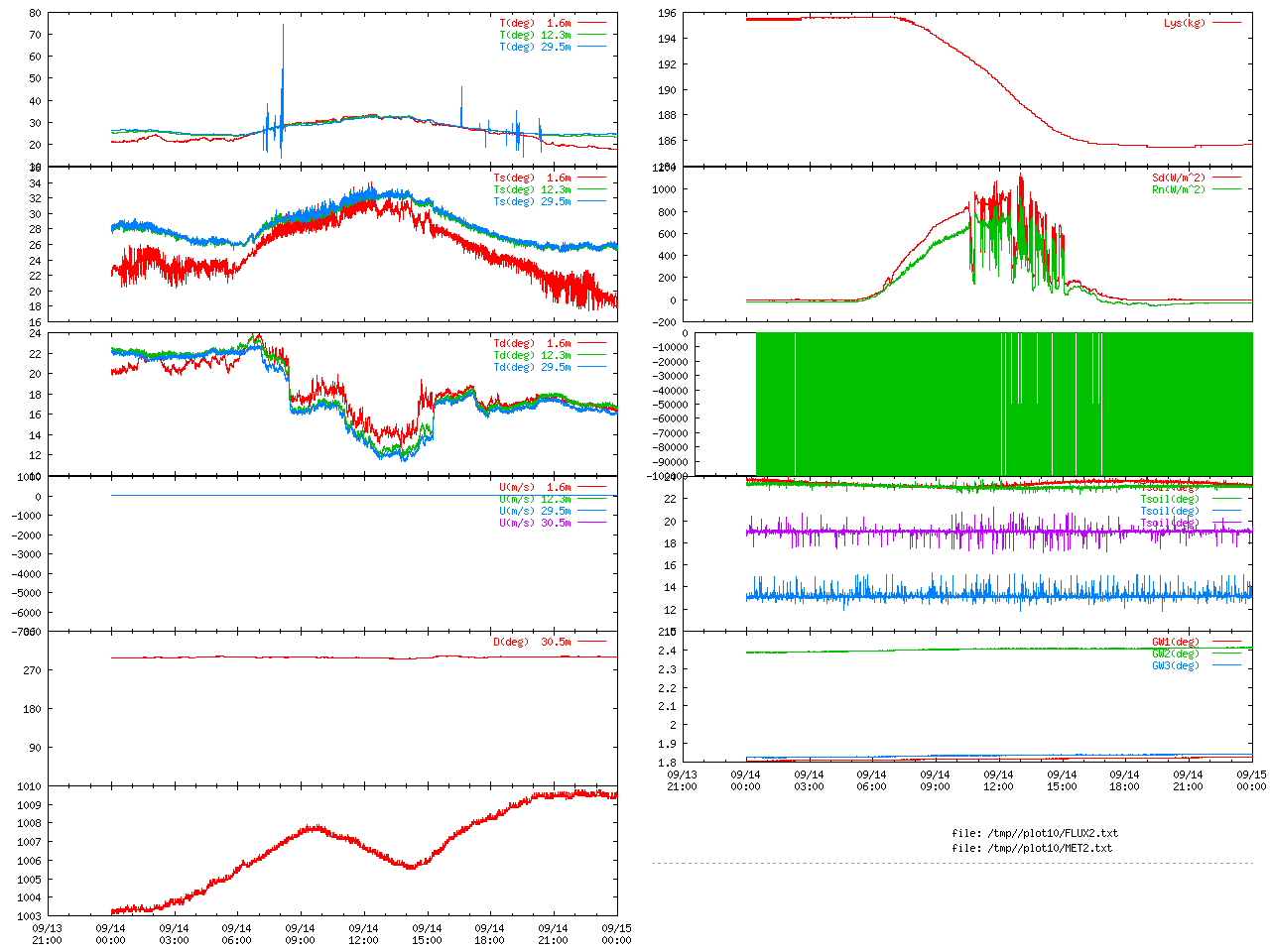Pick the 'Ts(deg) 29.5m' legend label

pyautogui.click(x=532, y=202)
